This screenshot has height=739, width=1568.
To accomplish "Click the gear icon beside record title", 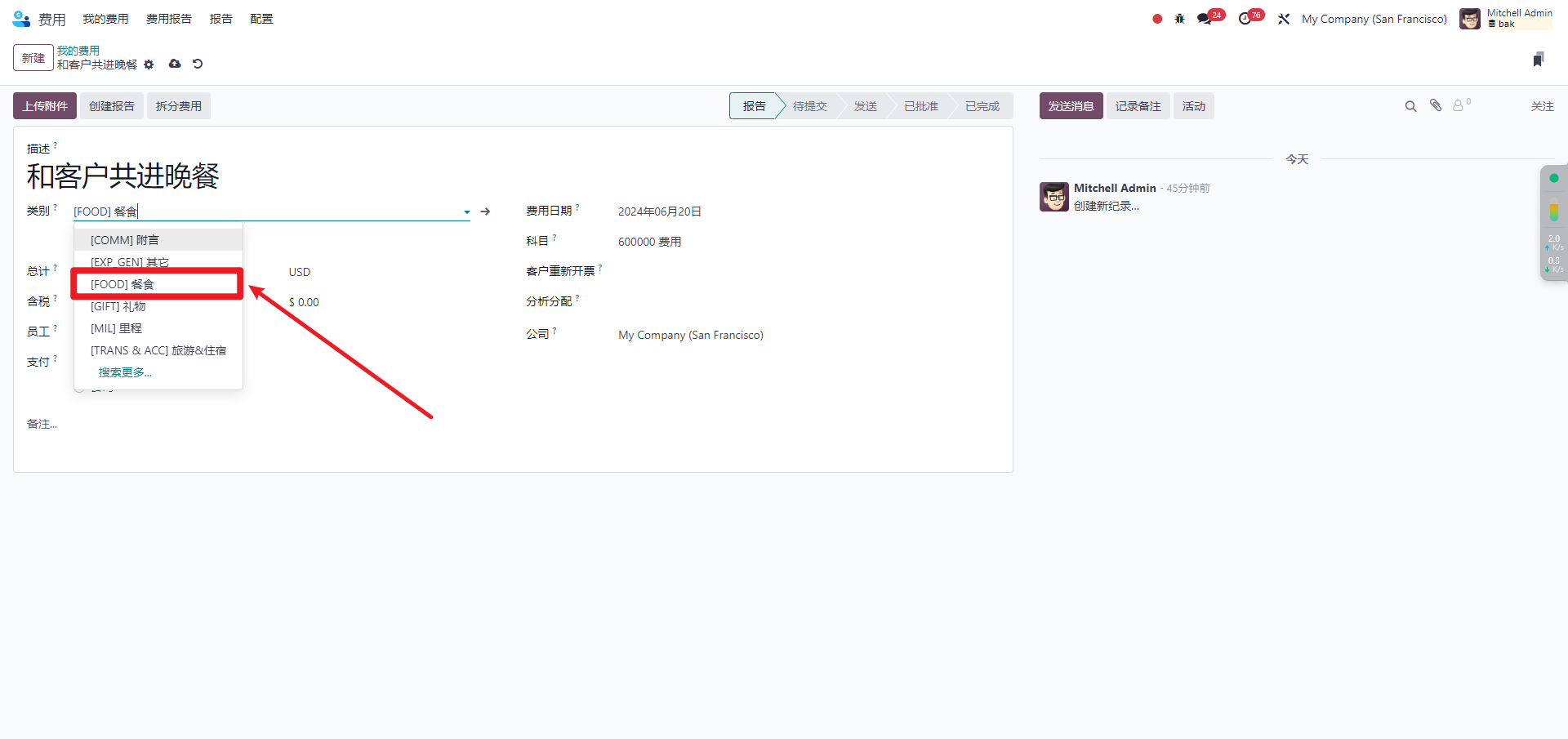I will [149, 65].
